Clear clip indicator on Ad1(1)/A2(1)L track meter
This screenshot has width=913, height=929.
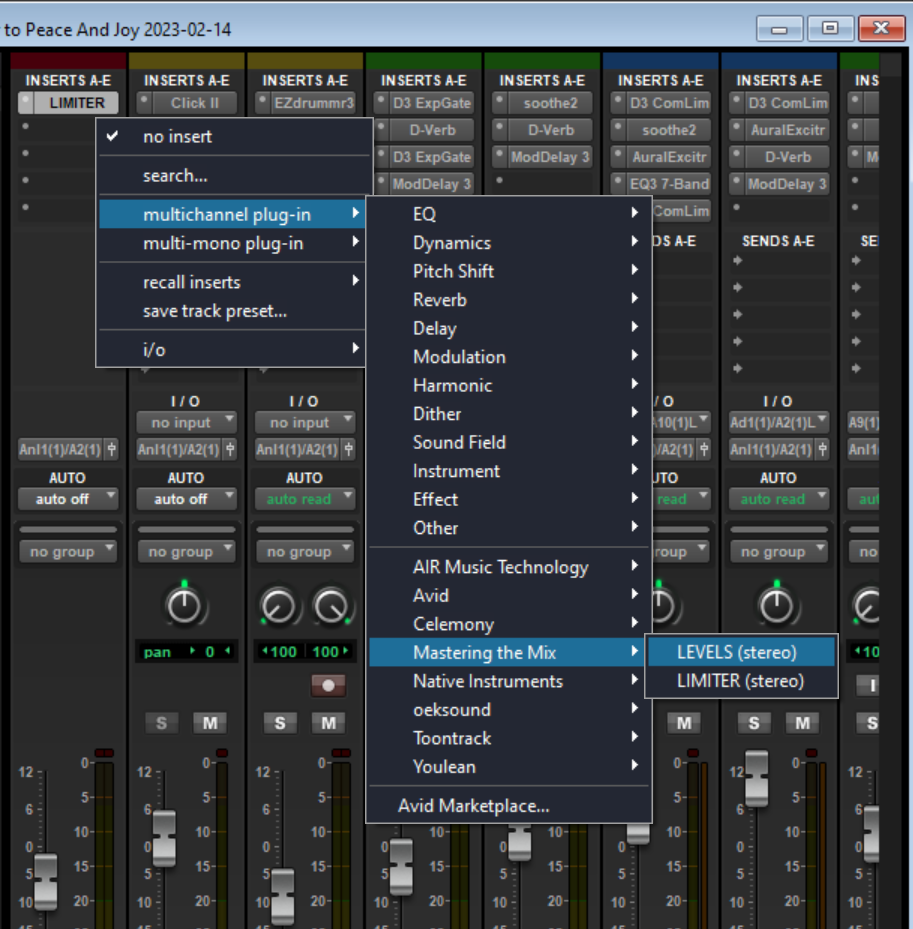point(812,753)
